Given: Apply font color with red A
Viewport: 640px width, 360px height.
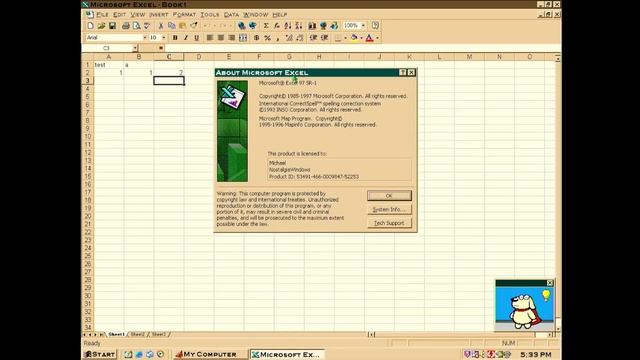Looking at the screenshot, I should tap(370, 38).
